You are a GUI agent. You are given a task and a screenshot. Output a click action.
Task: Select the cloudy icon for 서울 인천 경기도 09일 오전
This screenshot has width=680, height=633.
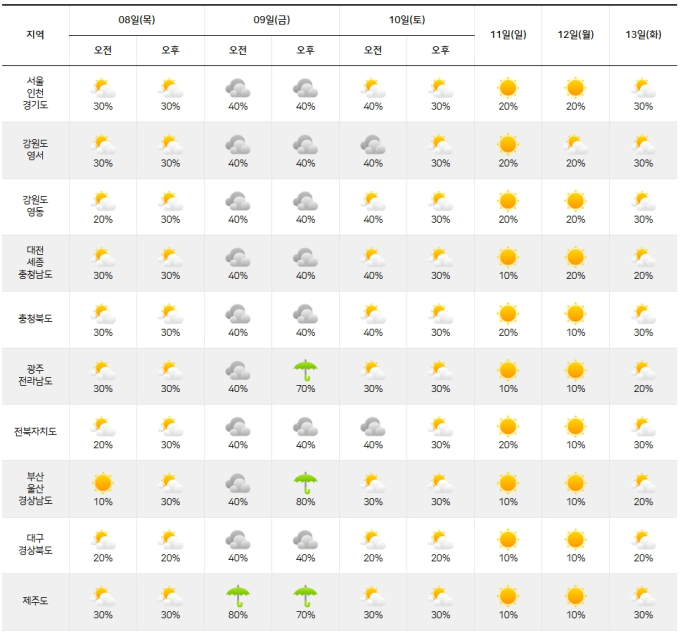[238, 88]
